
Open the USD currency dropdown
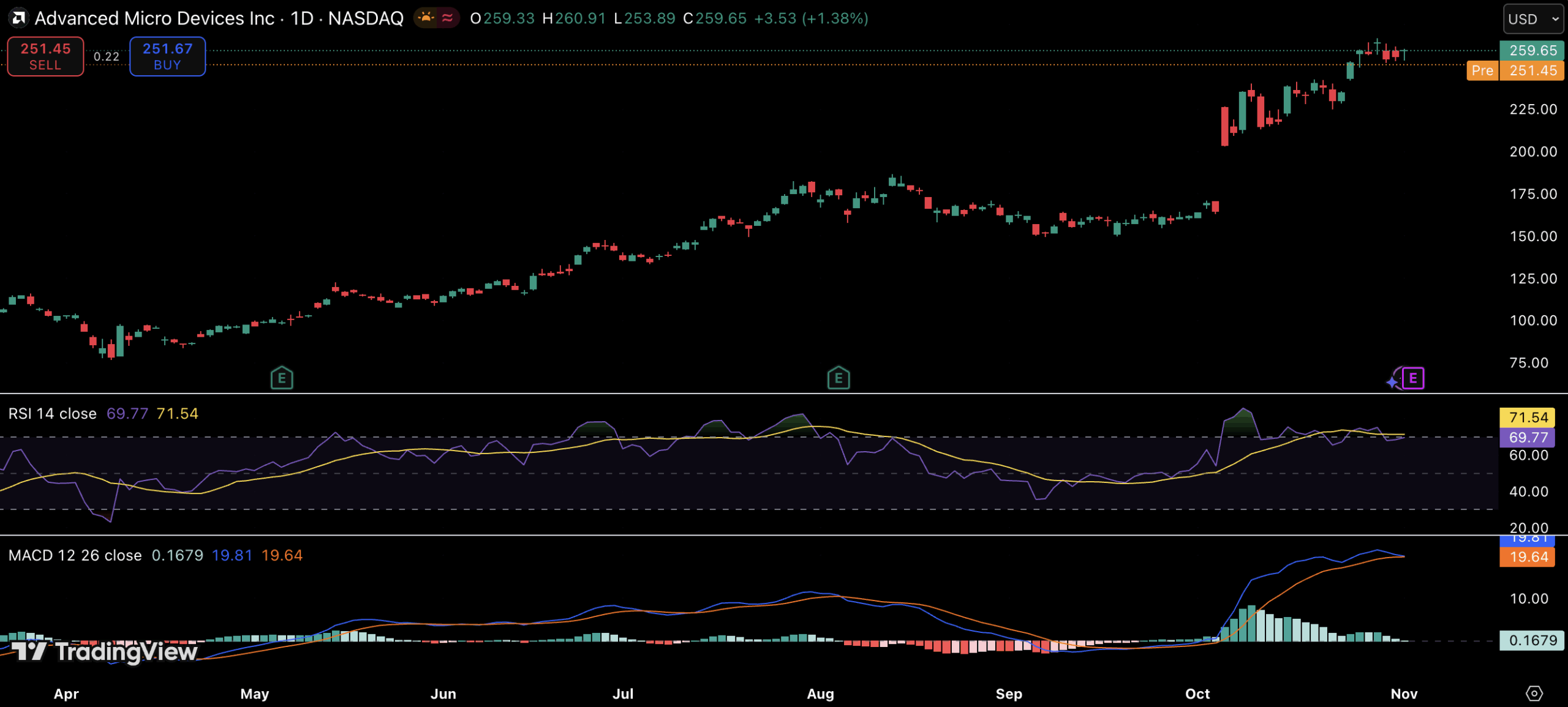click(x=1533, y=19)
